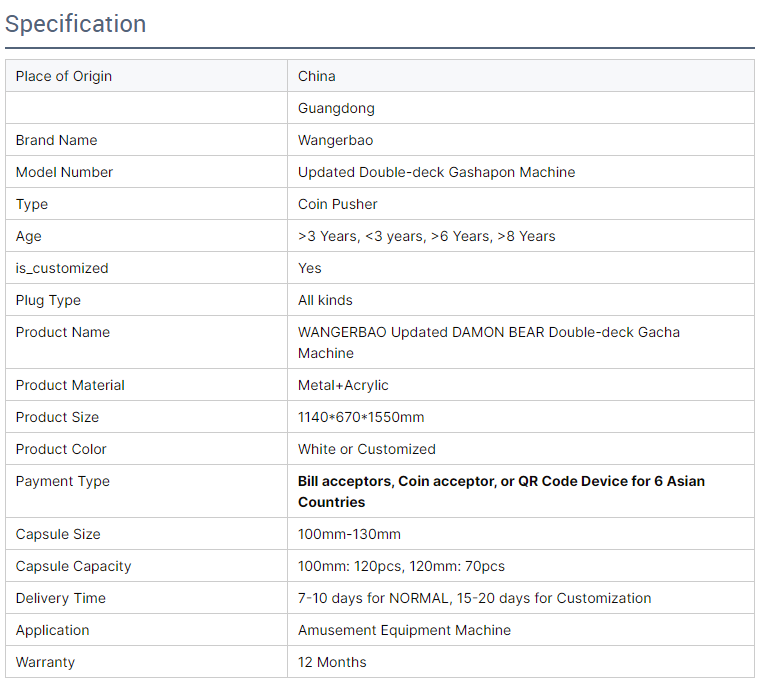Select the 'Product Name' label
The image size is (763, 696).
pyautogui.click(x=63, y=332)
